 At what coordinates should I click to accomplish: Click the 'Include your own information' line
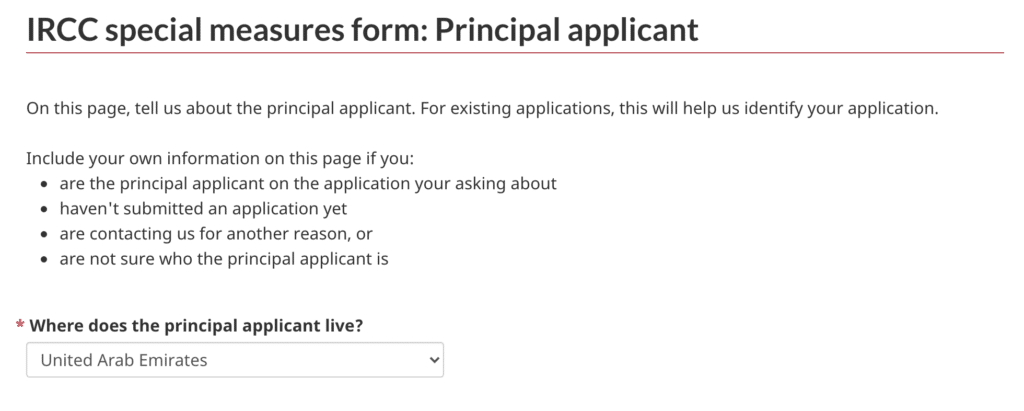point(212,159)
